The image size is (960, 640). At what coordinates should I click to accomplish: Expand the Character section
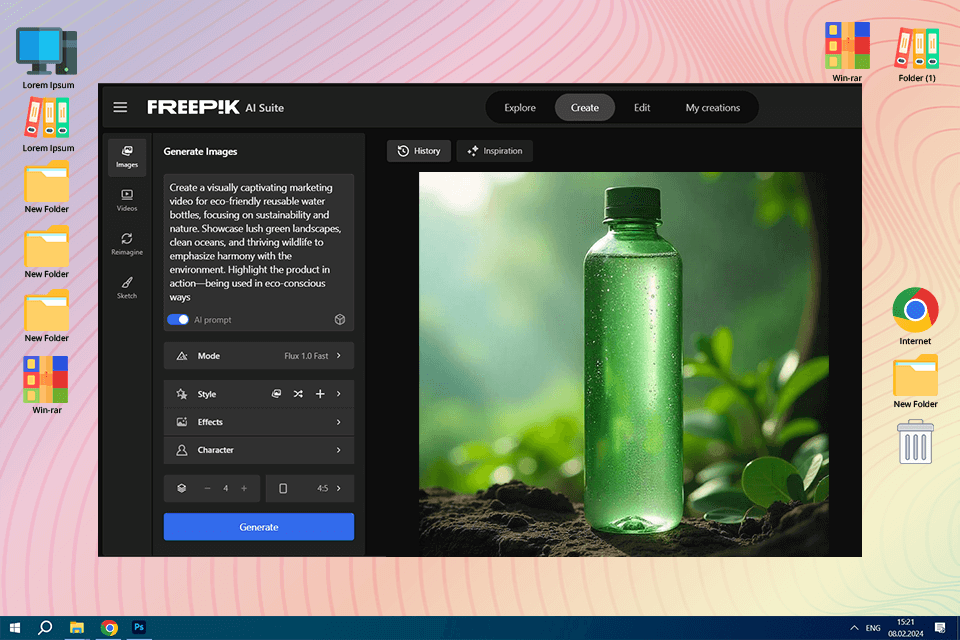[x=258, y=450]
